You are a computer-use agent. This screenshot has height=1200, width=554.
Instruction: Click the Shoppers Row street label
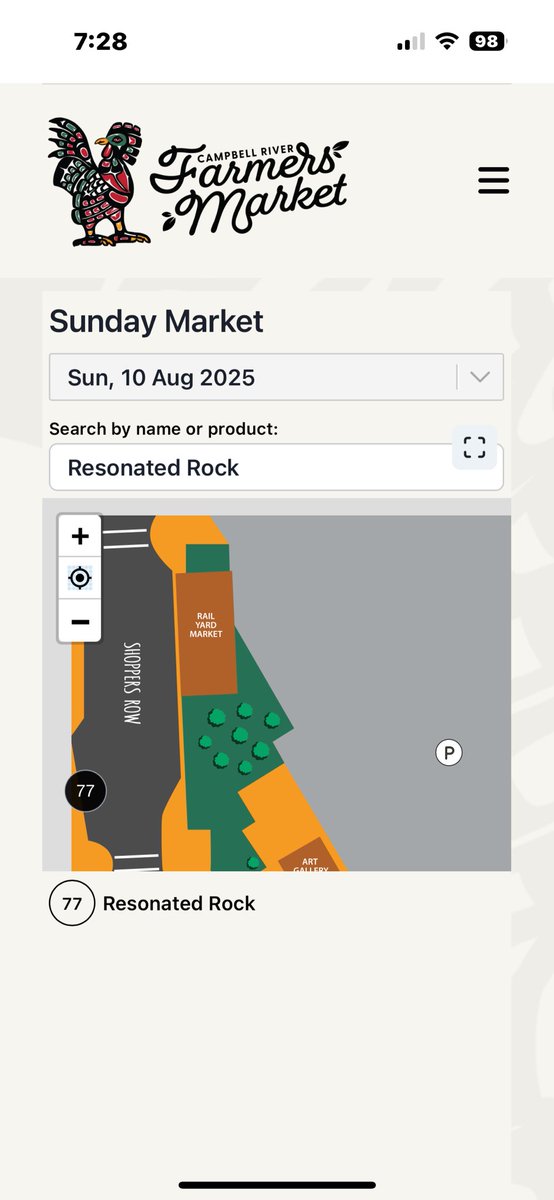[131, 683]
